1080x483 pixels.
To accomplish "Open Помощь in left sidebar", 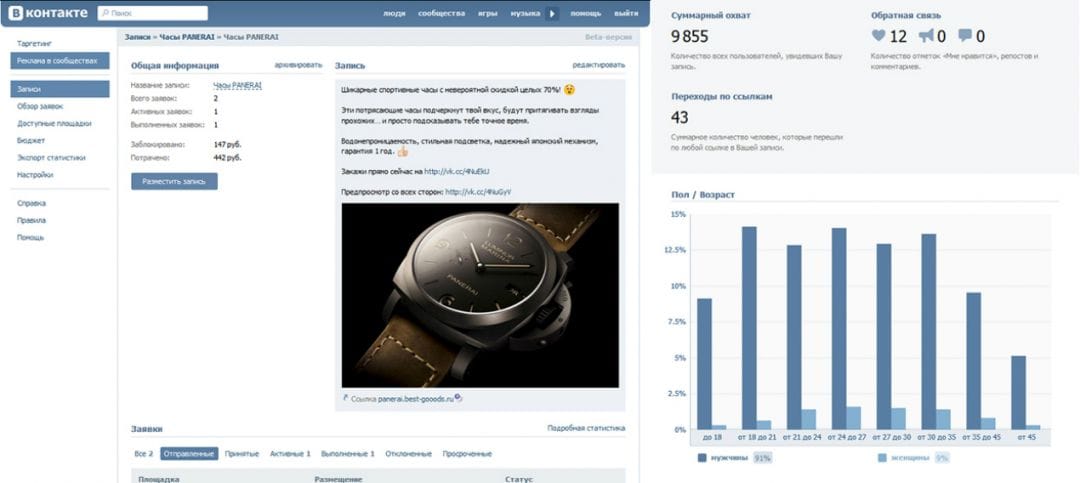I will [31, 237].
